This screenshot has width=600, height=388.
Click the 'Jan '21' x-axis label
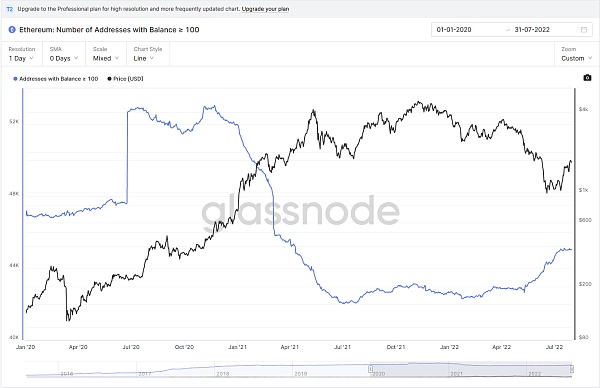point(237,347)
